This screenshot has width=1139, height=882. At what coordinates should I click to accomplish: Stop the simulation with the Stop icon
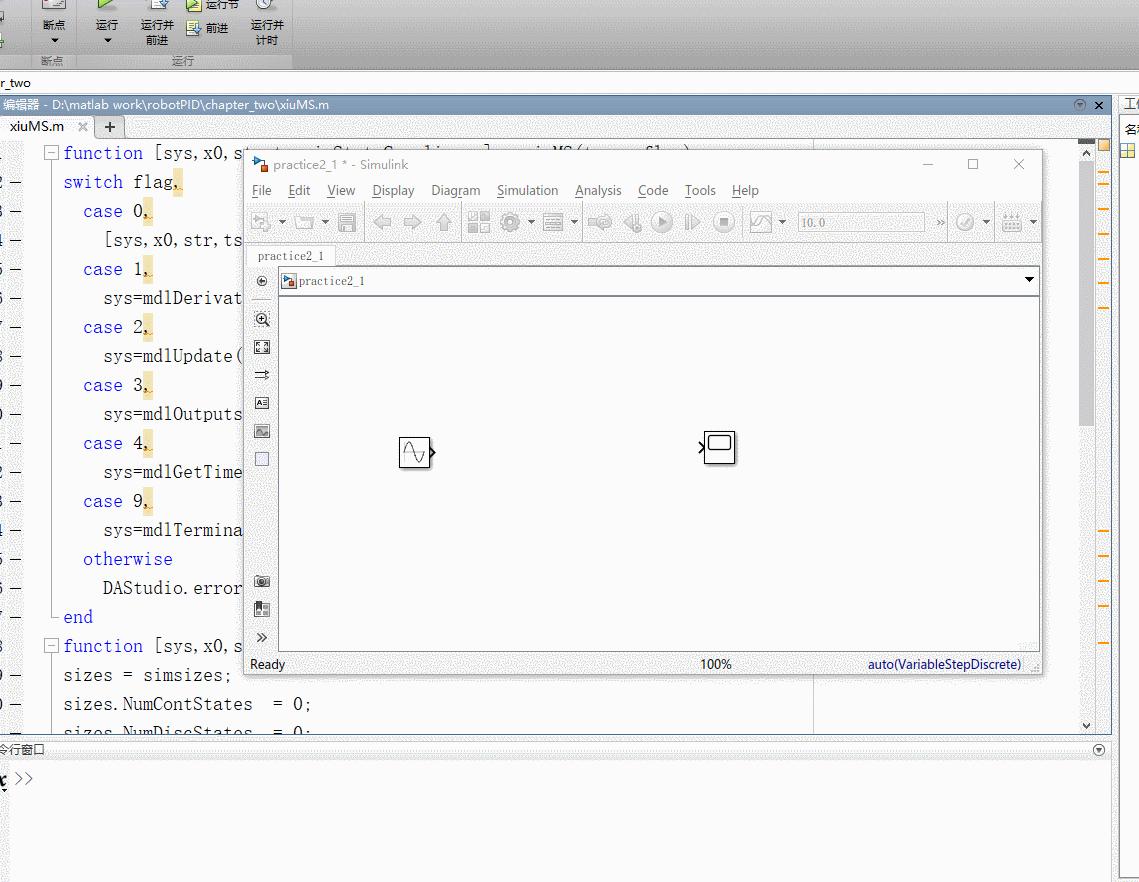[723, 222]
